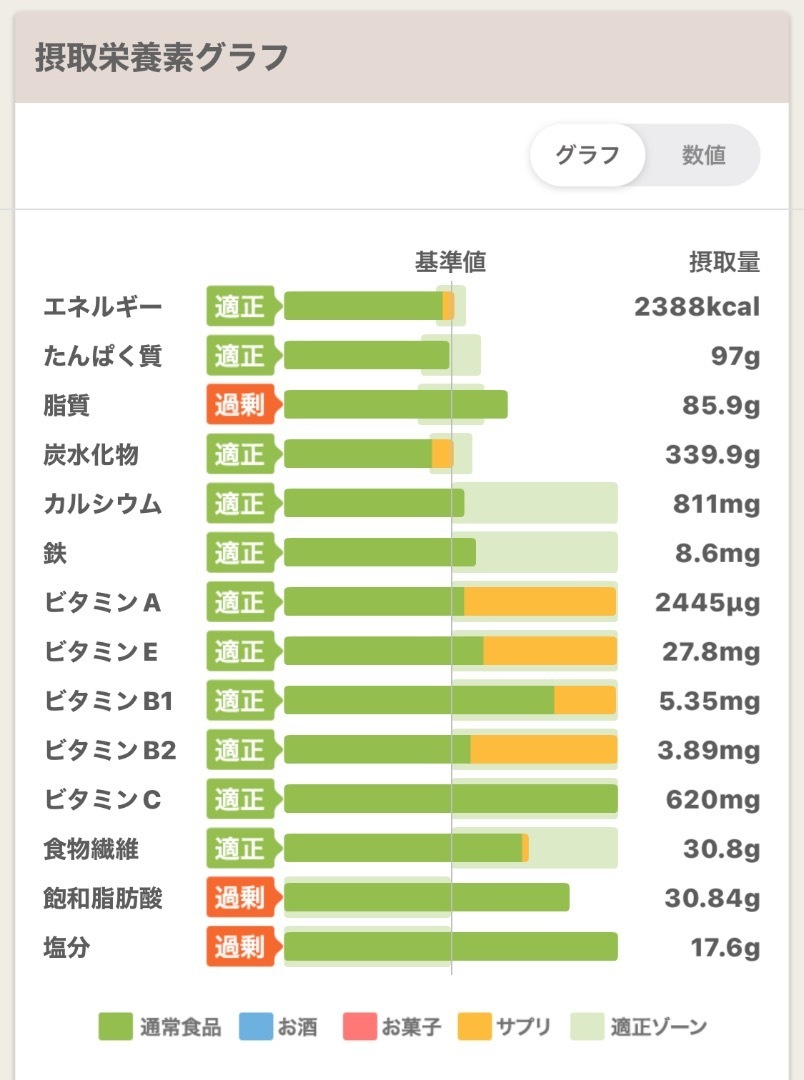Click the orange サプリ legend swatch
The height and width of the screenshot is (1080, 804).
click(475, 1027)
